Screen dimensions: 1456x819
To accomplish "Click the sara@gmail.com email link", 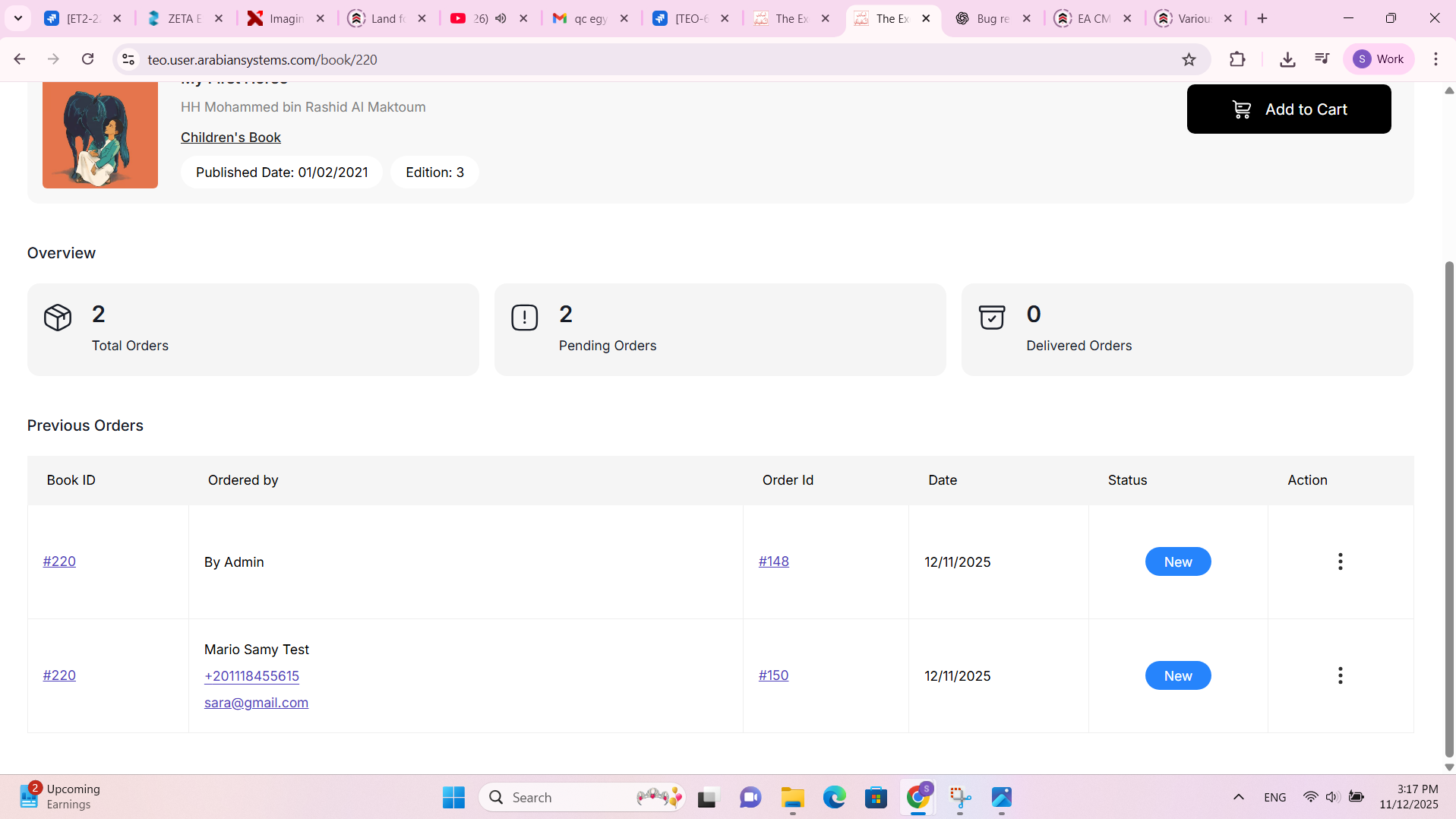I will [x=256, y=703].
